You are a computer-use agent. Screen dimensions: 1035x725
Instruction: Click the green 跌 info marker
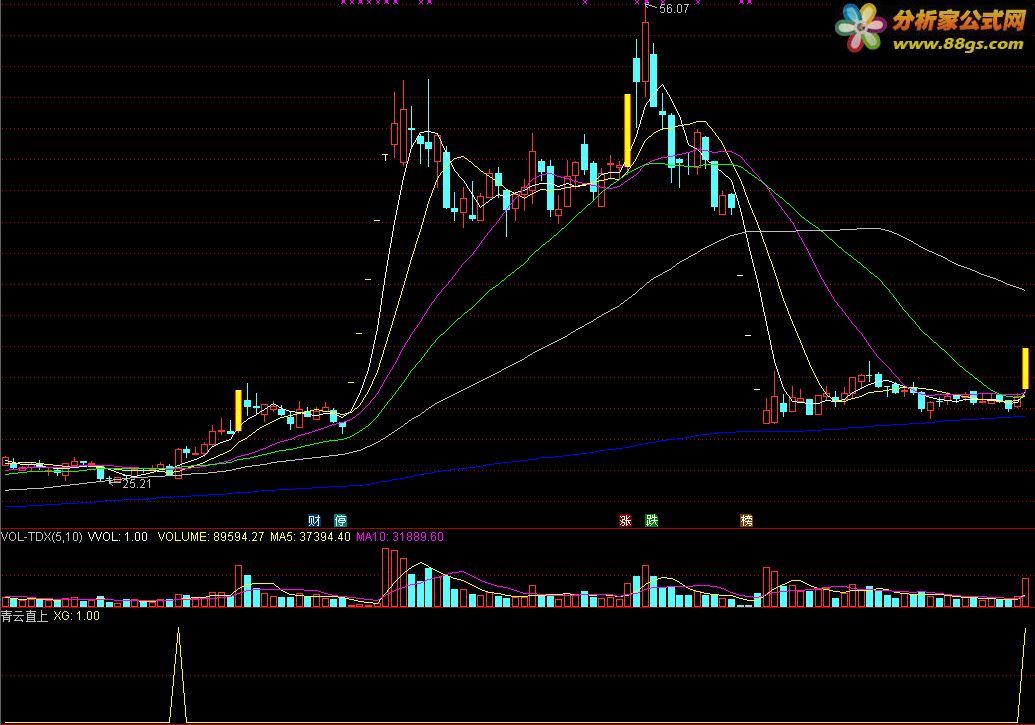coord(652,520)
